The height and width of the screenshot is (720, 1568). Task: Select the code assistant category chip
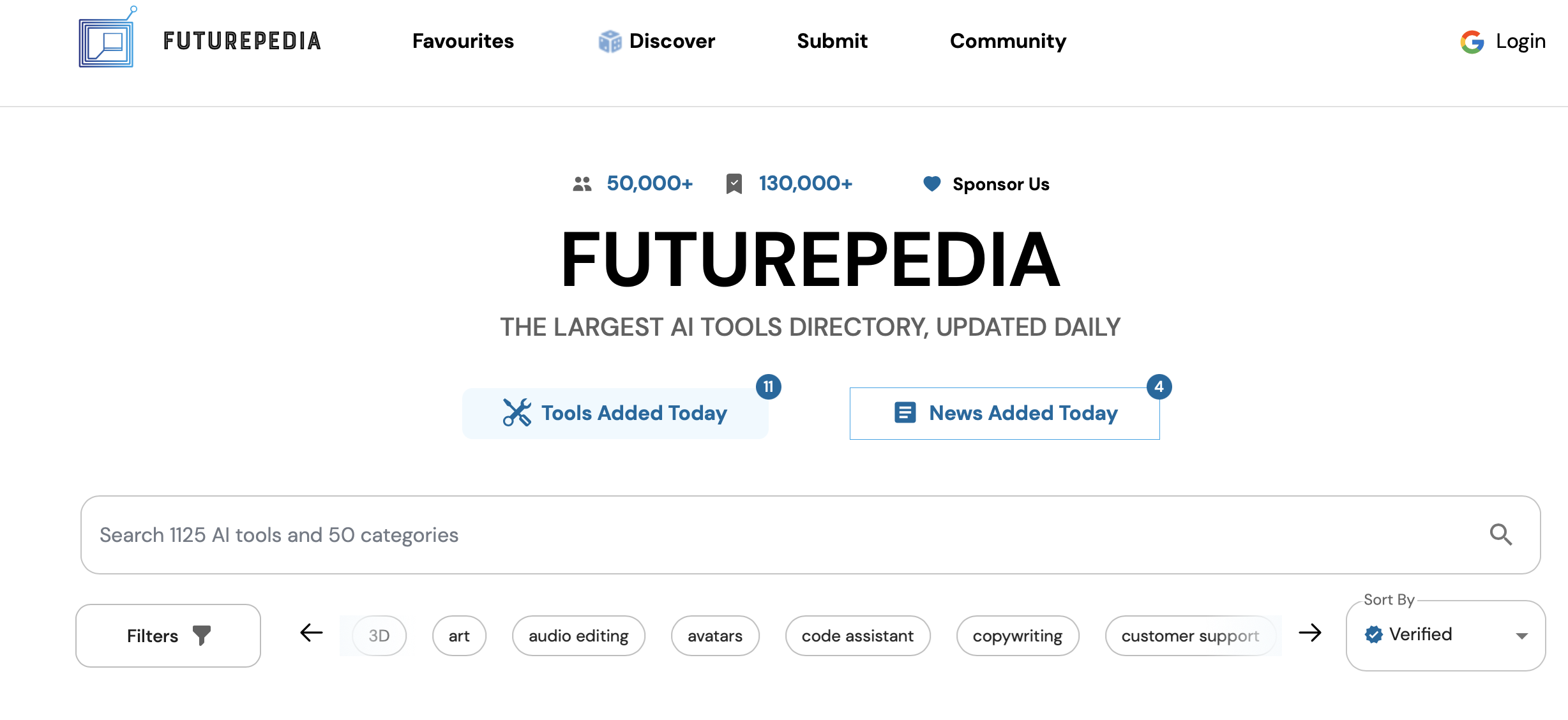coord(857,636)
